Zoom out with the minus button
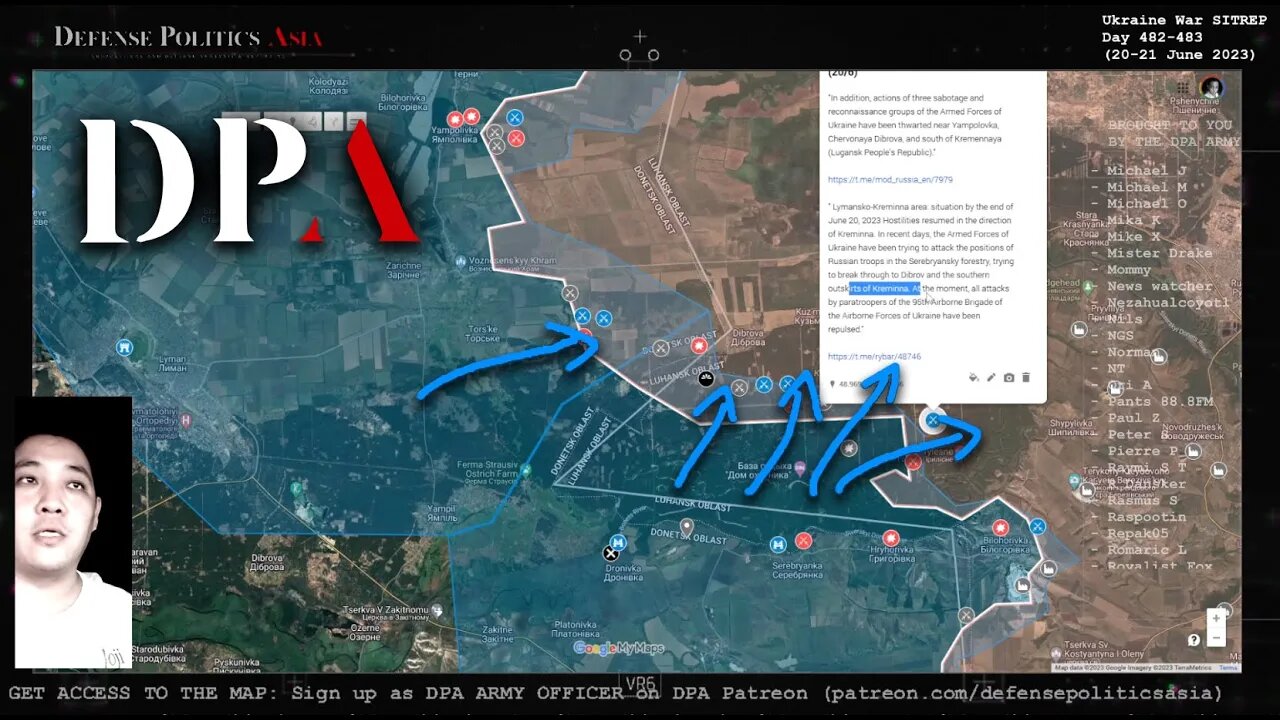1280x720 pixels. [x=1216, y=636]
